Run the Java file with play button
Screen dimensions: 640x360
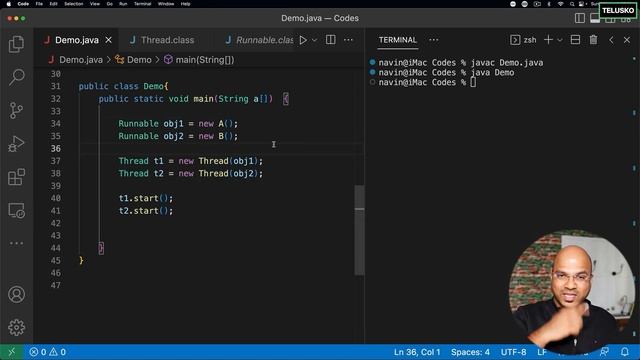(303, 40)
